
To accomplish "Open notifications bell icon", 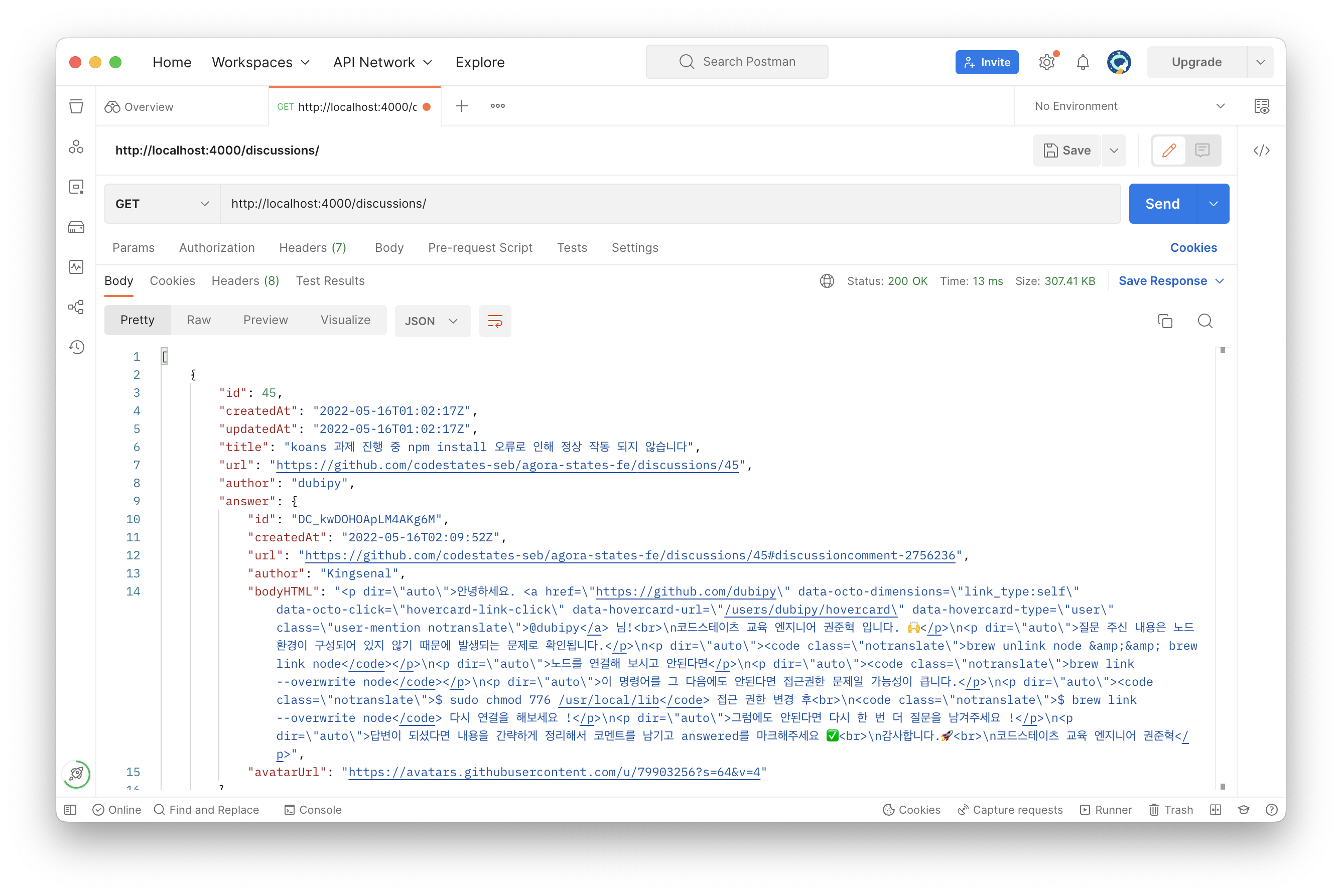I will pyautogui.click(x=1082, y=62).
